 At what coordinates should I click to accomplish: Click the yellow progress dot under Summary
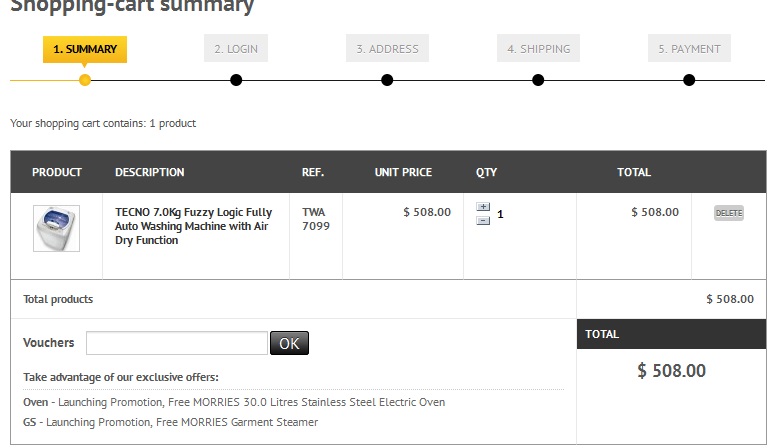pyautogui.click(x=85, y=80)
